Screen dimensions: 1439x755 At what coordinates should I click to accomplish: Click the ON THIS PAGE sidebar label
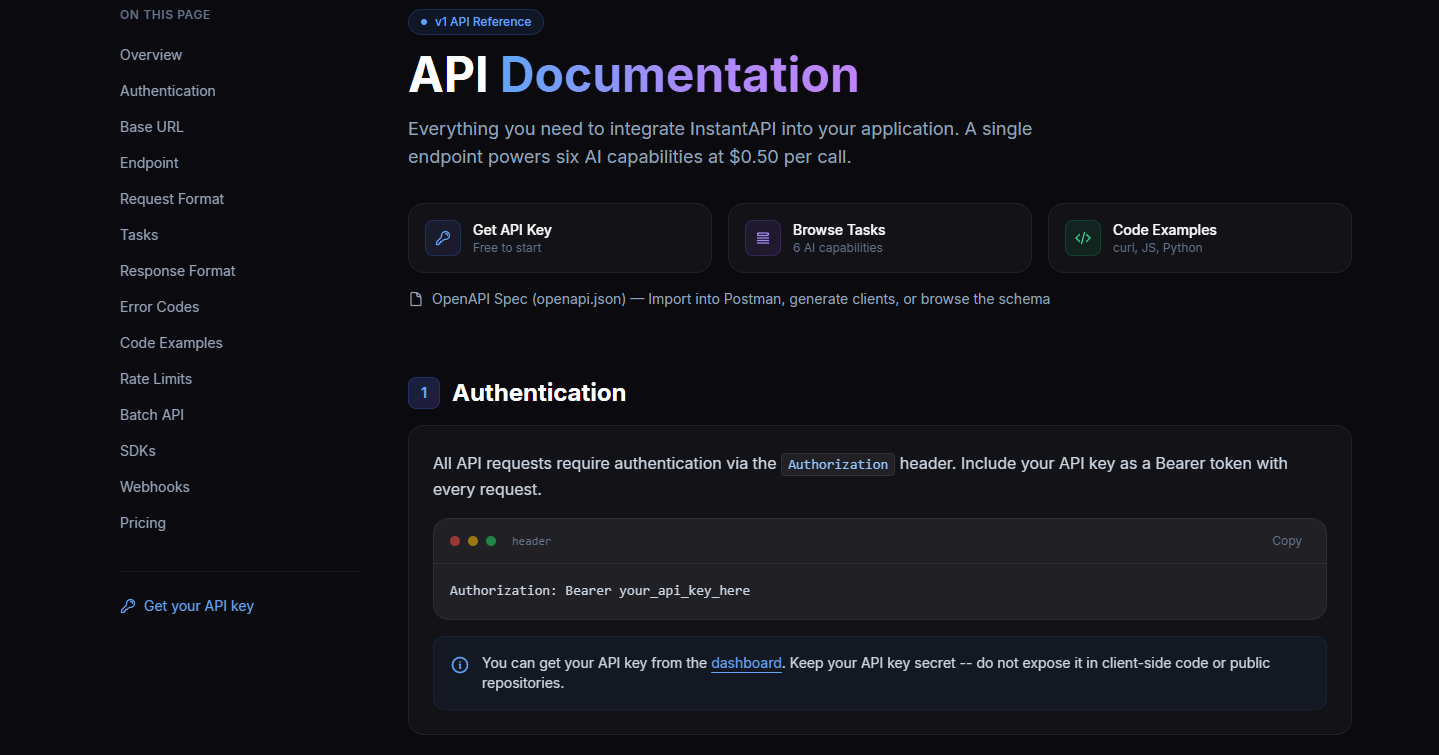(x=165, y=15)
